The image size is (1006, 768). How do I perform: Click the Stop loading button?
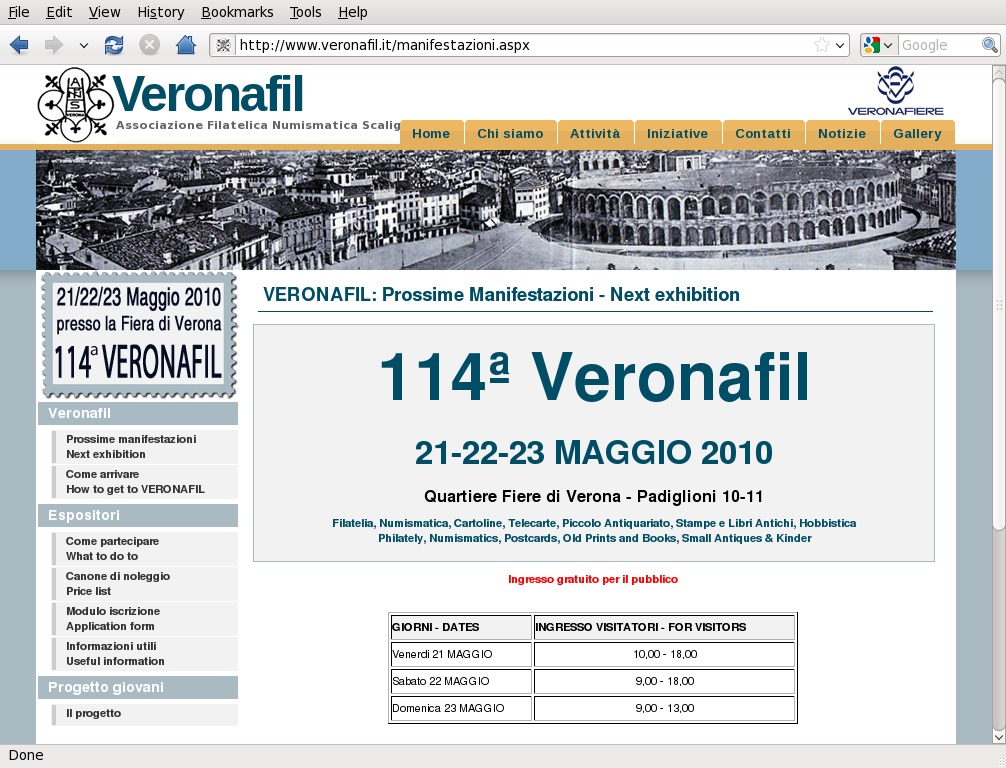pos(149,45)
